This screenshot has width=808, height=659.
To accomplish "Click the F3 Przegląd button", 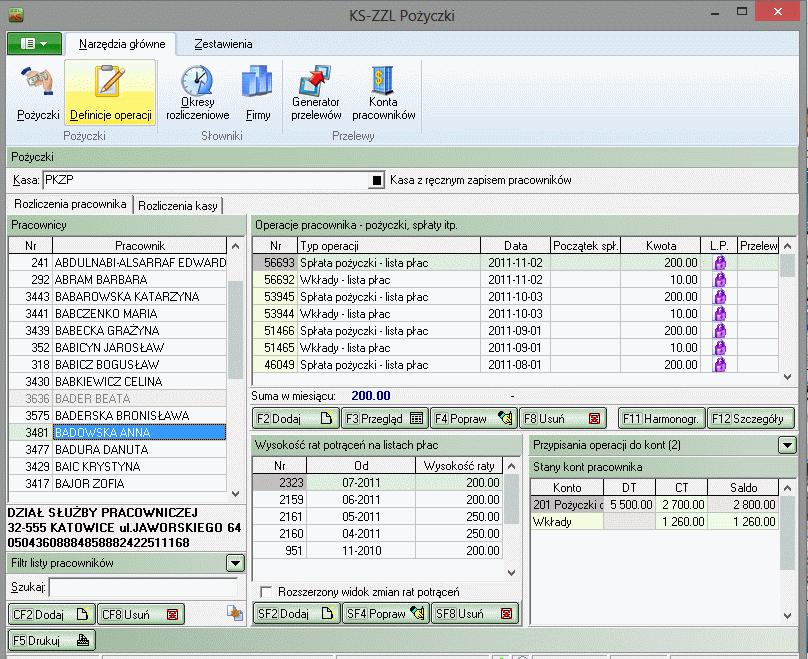I will tap(384, 419).
